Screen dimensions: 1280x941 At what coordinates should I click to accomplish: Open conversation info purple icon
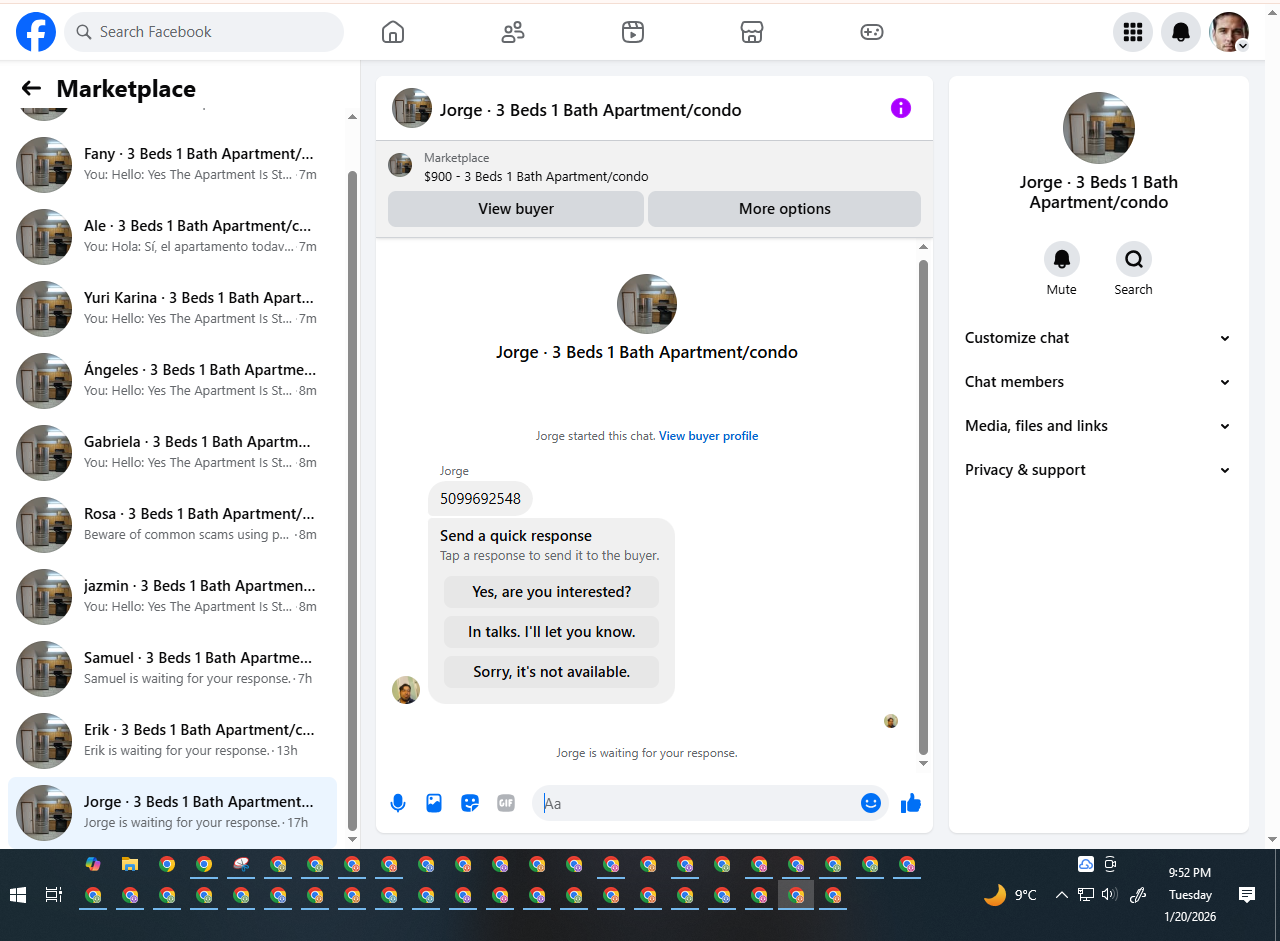coord(901,108)
